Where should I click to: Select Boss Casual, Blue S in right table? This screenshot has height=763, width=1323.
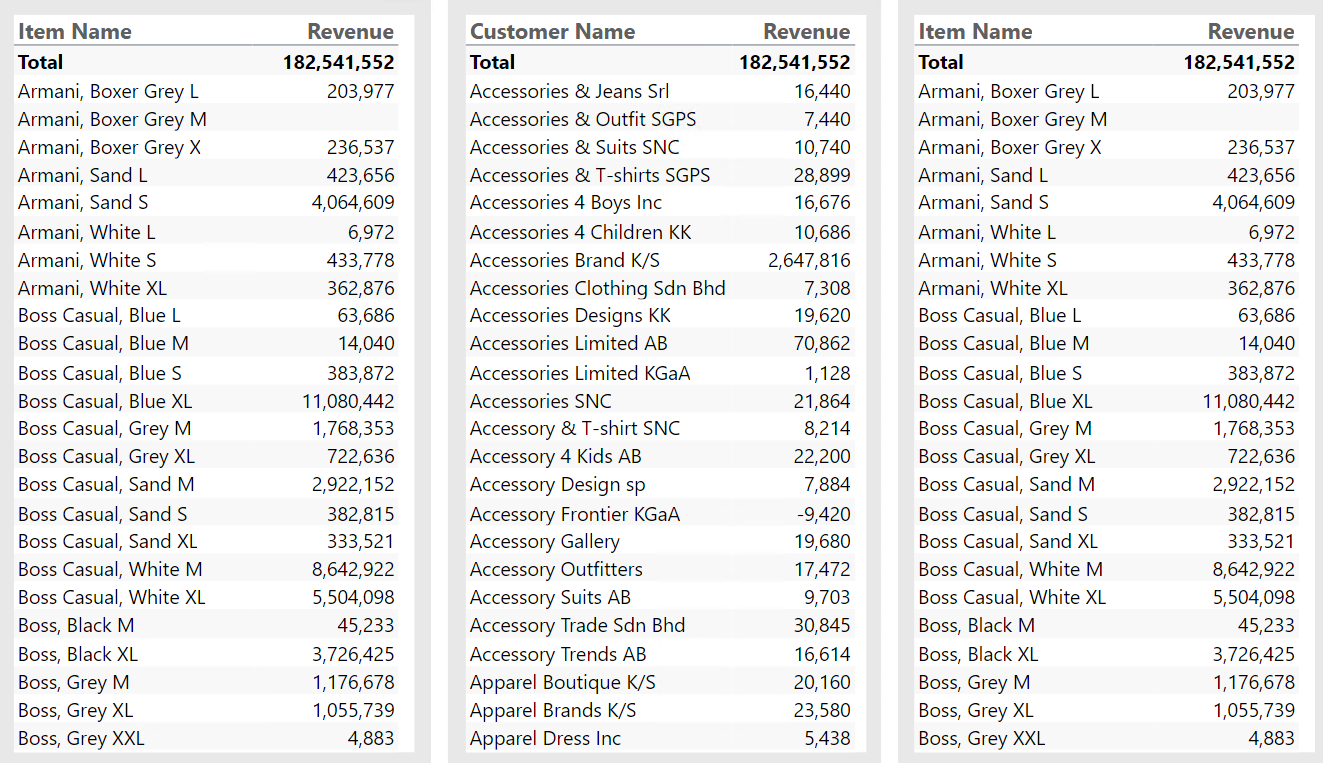click(1000, 373)
